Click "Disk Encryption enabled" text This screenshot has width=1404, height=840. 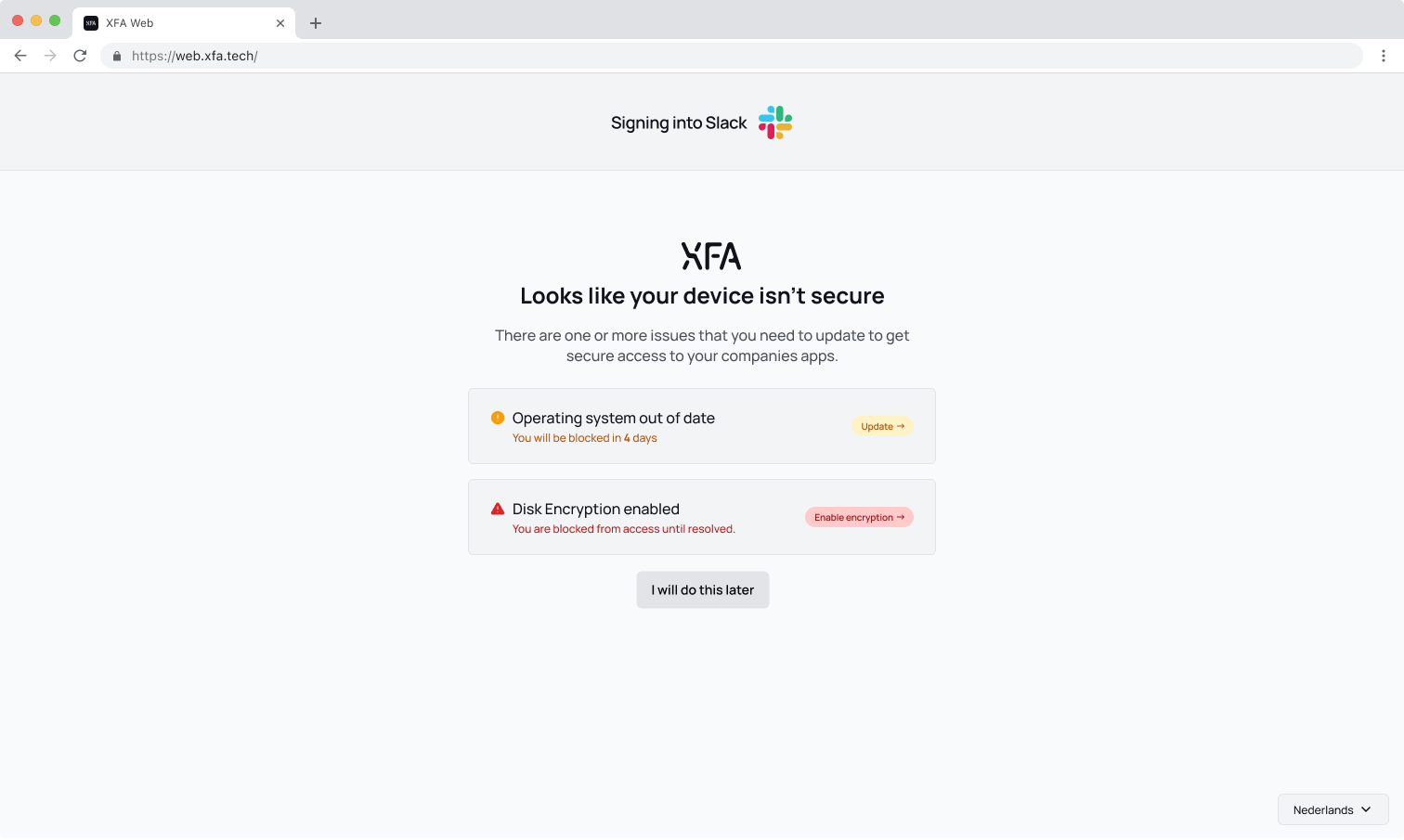(596, 509)
